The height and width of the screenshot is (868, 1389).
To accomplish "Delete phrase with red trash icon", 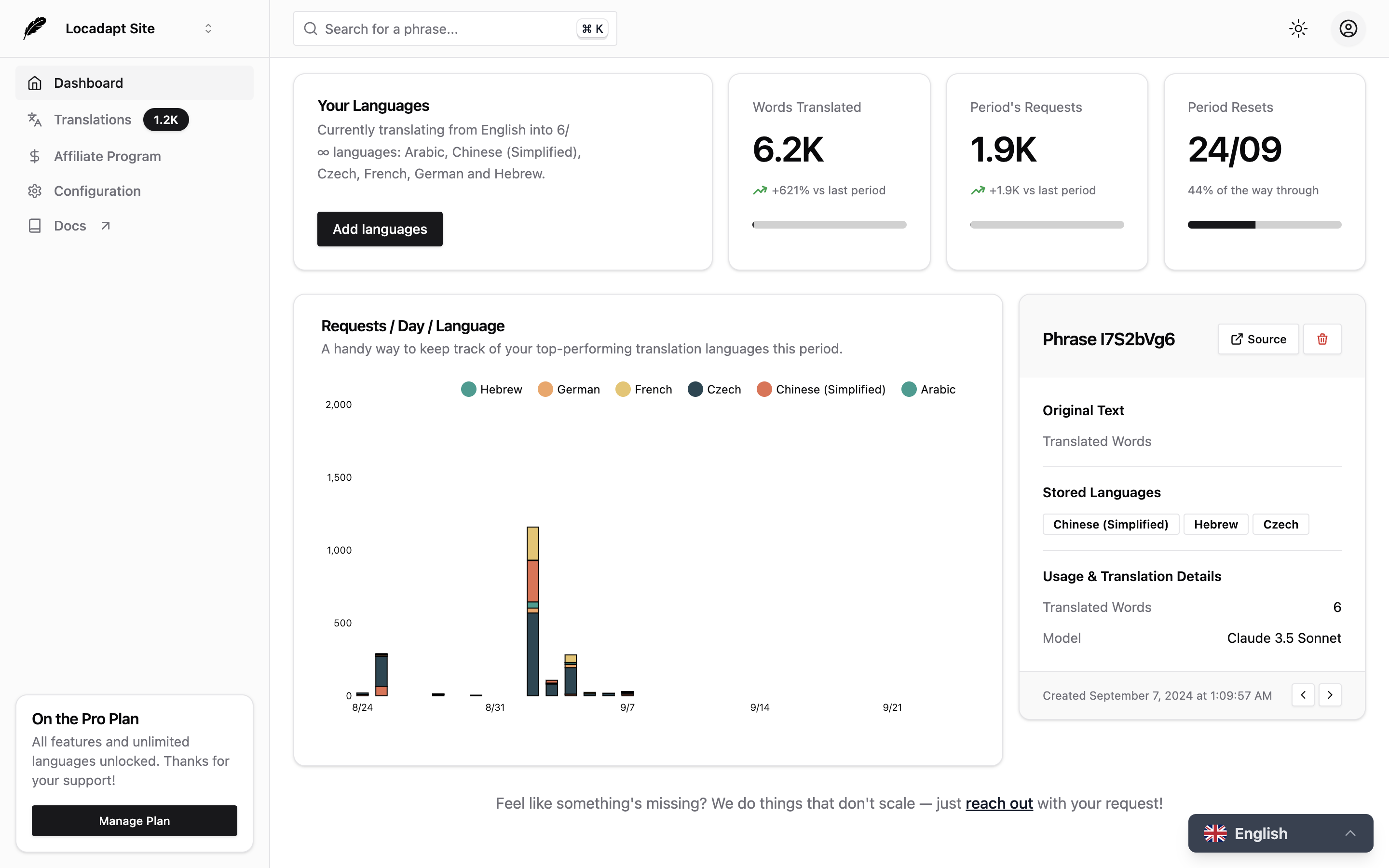I will tap(1322, 339).
